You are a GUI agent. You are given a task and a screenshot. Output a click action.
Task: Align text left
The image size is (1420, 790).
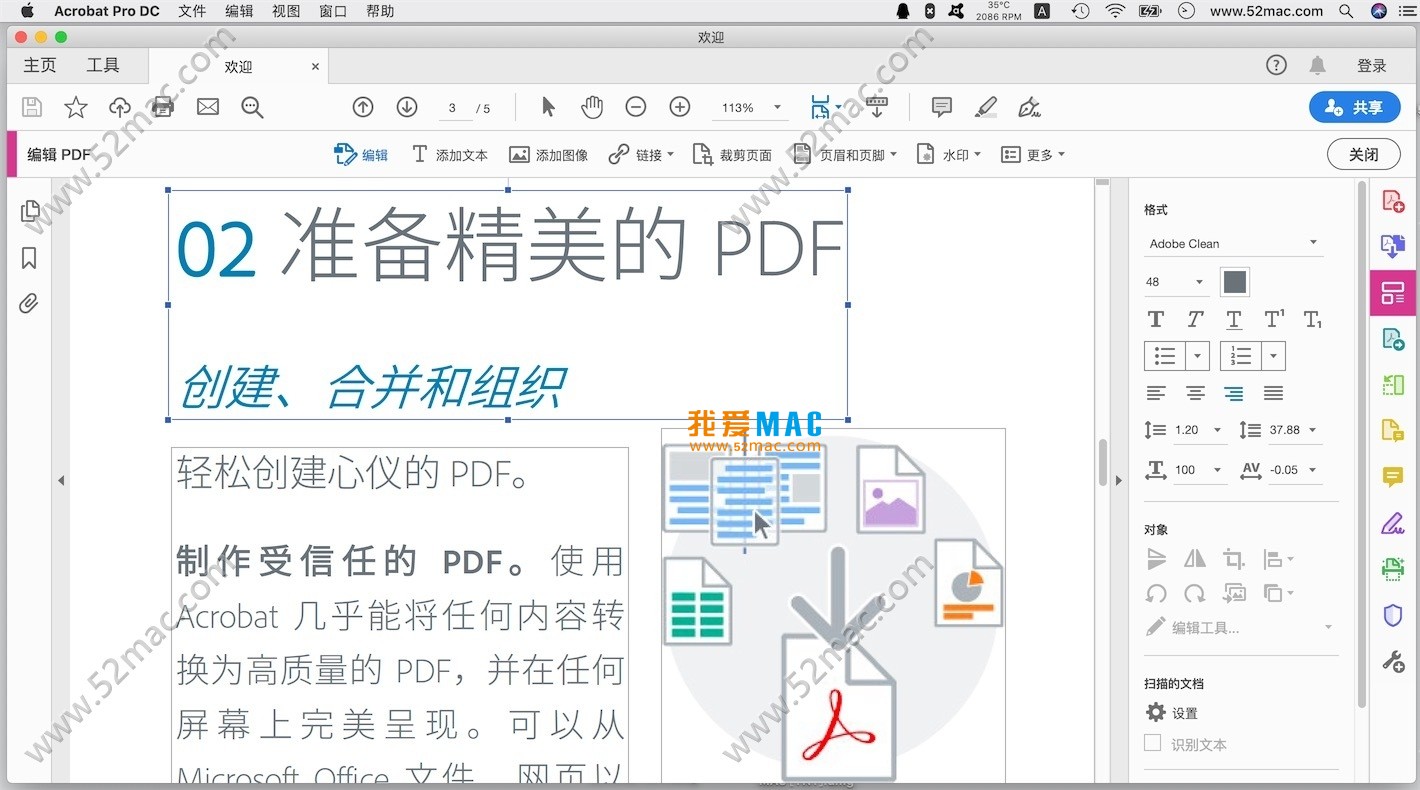[1156, 393]
